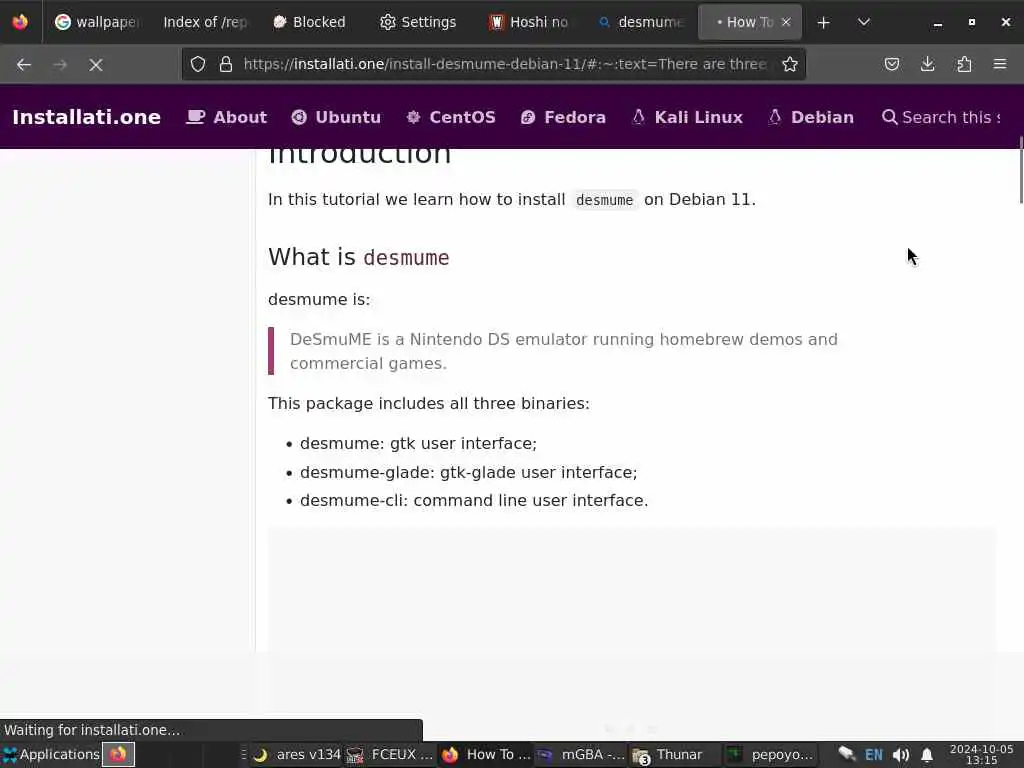This screenshot has height=768, width=1024.
Task: Open the notifications bell icon
Action: [927, 755]
